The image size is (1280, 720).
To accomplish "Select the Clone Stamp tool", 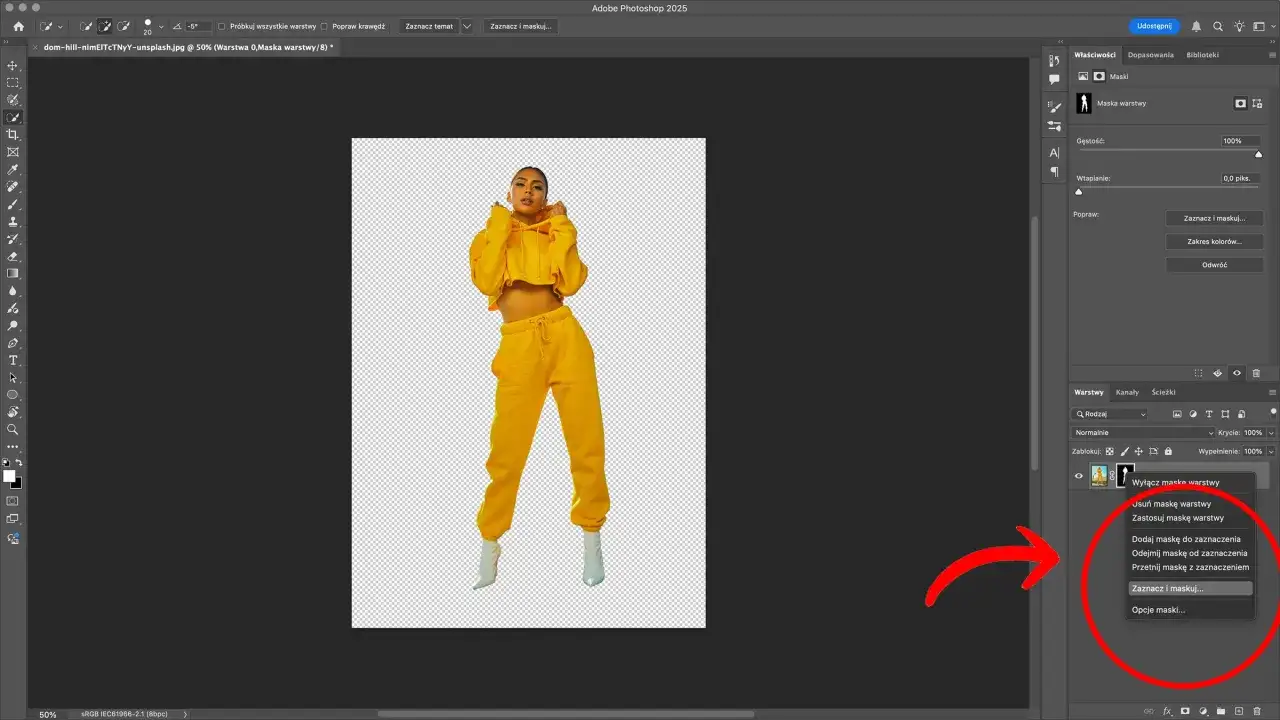I will 13,223.
